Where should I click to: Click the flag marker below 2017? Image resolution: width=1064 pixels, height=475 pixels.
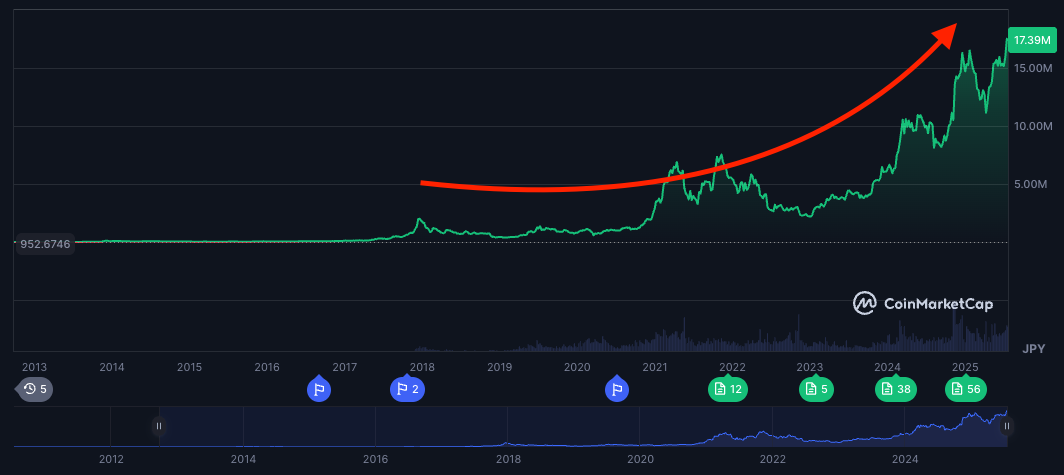(319, 389)
